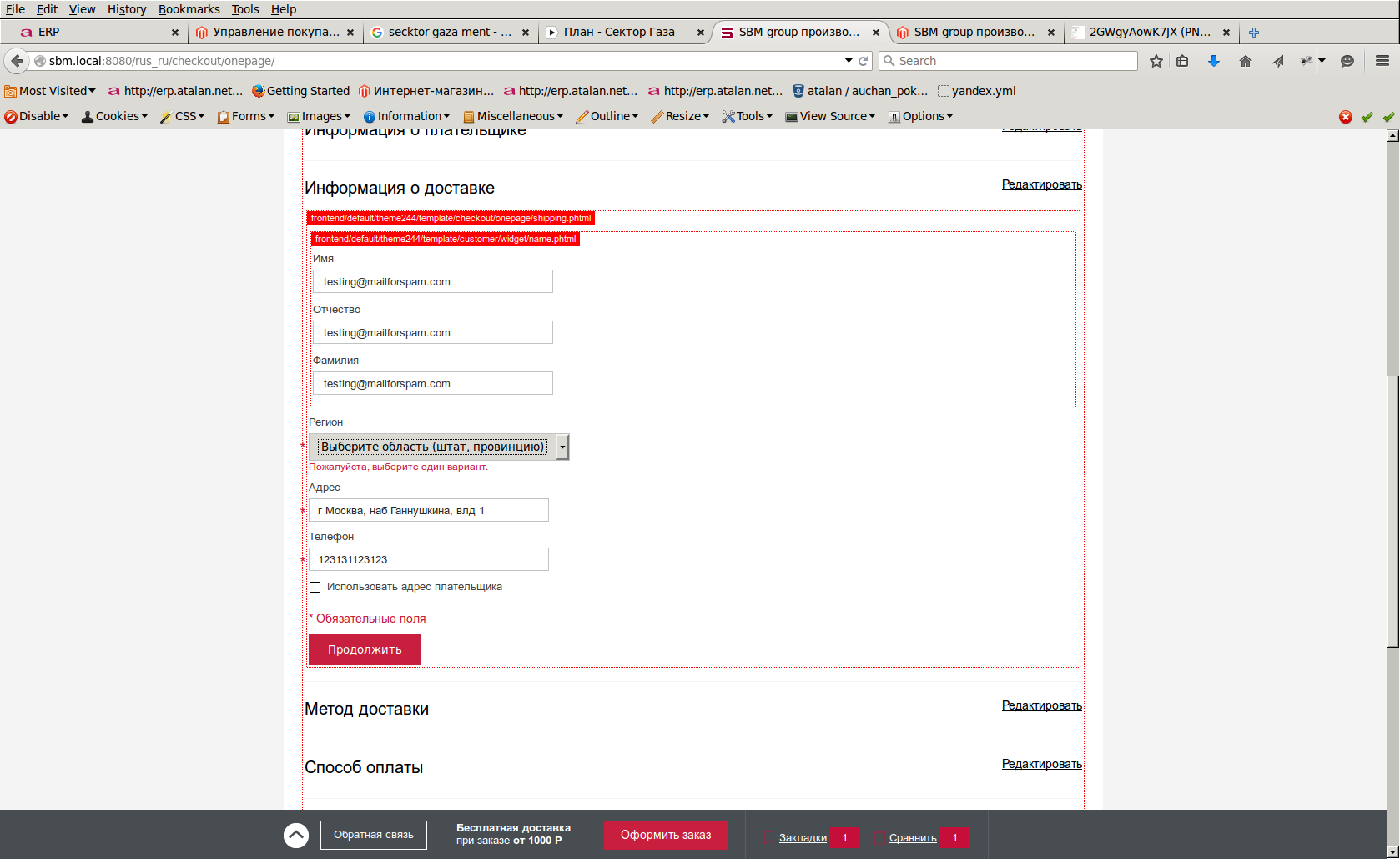Click the red error indicator in Web Developer toolbar

[1346, 117]
